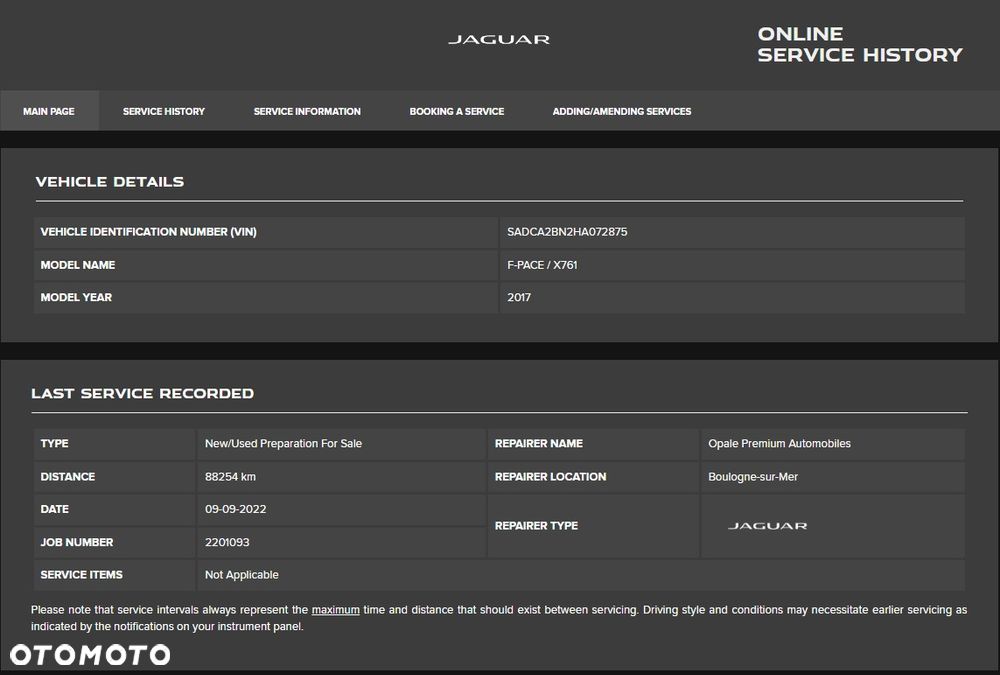The image size is (1000, 675).
Task: Click the REPAIRER NAME label
Action: tap(539, 443)
